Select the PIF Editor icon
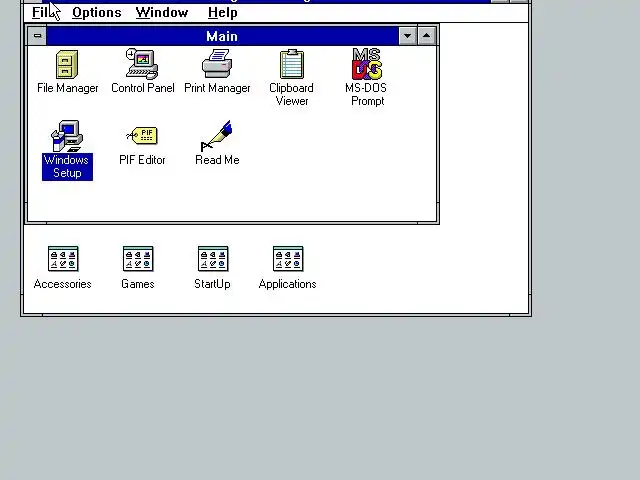 (x=142, y=136)
